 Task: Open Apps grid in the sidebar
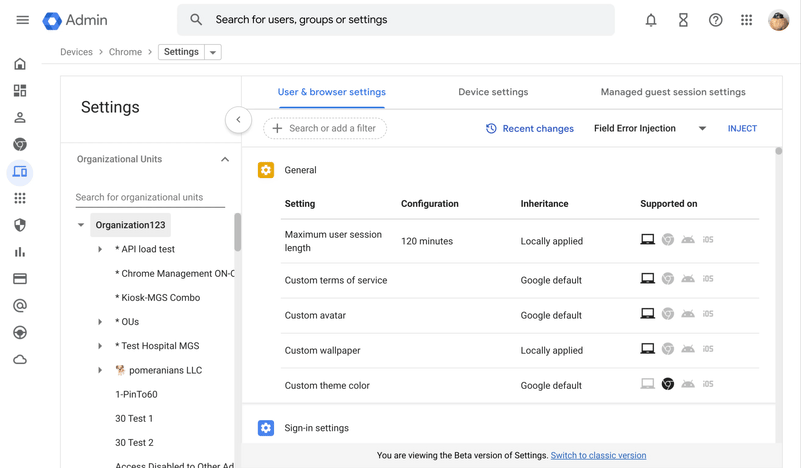(x=20, y=198)
